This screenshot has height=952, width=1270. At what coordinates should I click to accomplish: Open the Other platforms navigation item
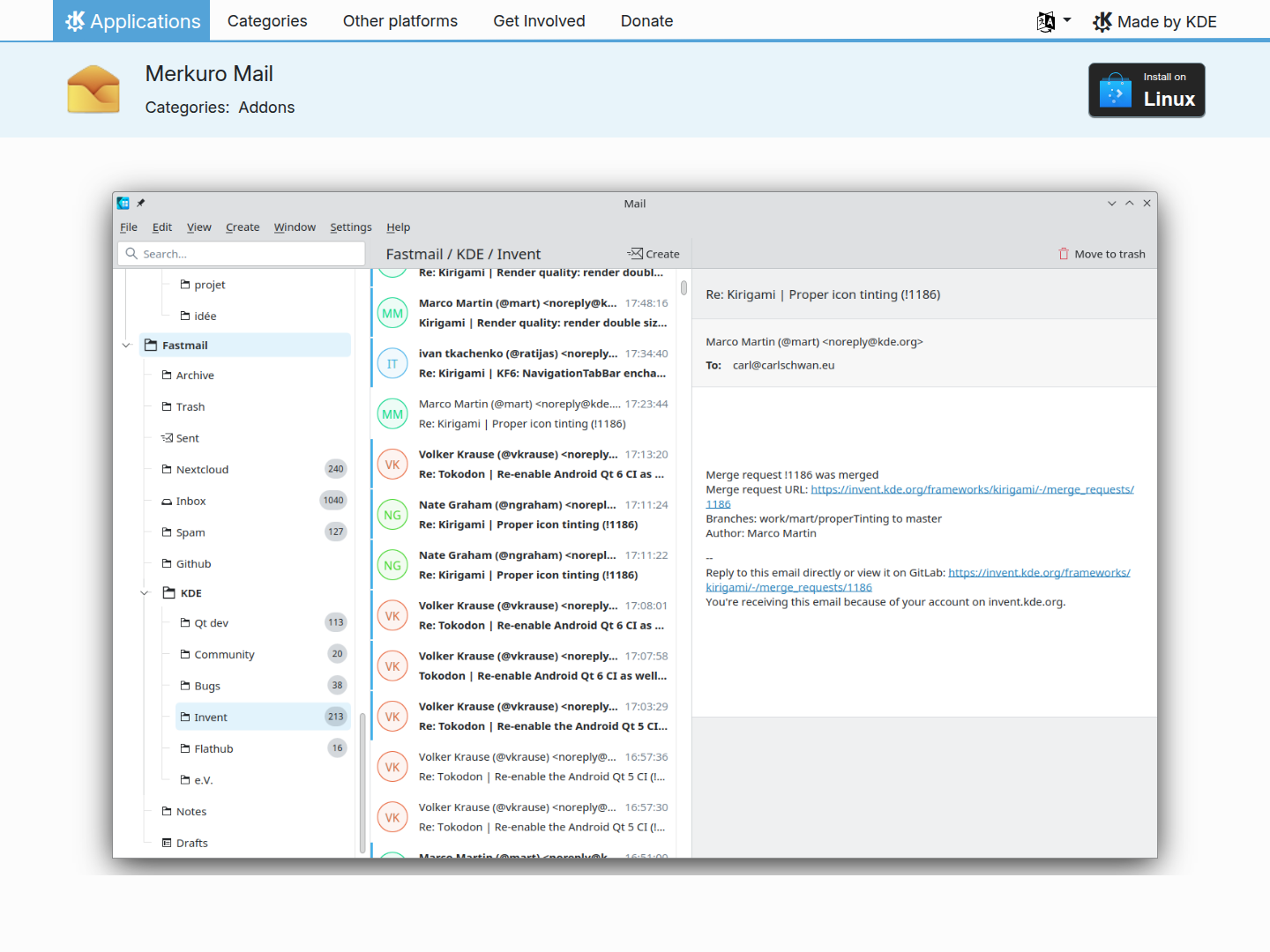[400, 21]
